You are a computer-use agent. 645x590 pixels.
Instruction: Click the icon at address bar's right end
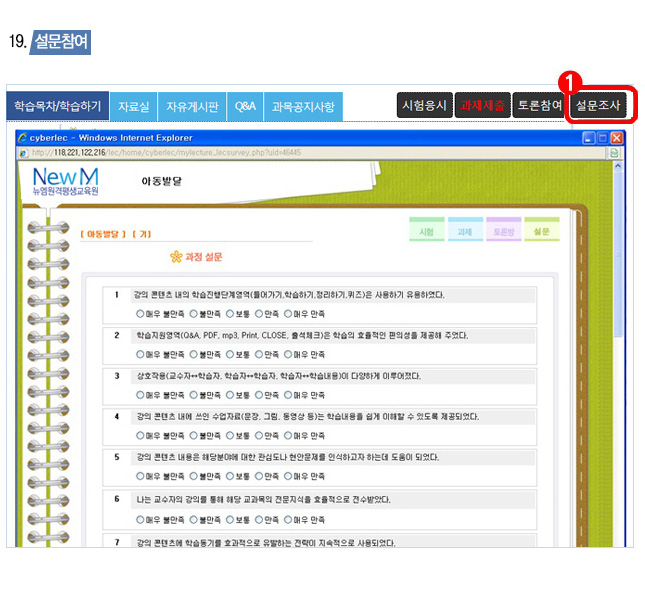tap(614, 153)
